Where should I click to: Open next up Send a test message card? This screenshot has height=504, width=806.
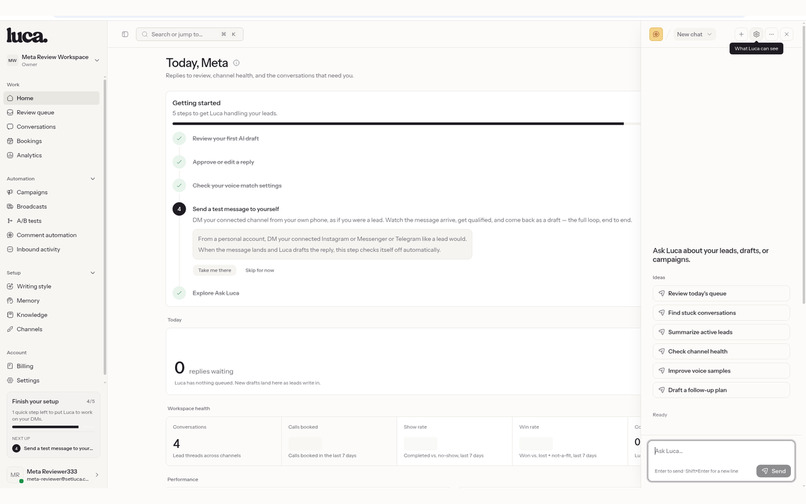point(53,448)
